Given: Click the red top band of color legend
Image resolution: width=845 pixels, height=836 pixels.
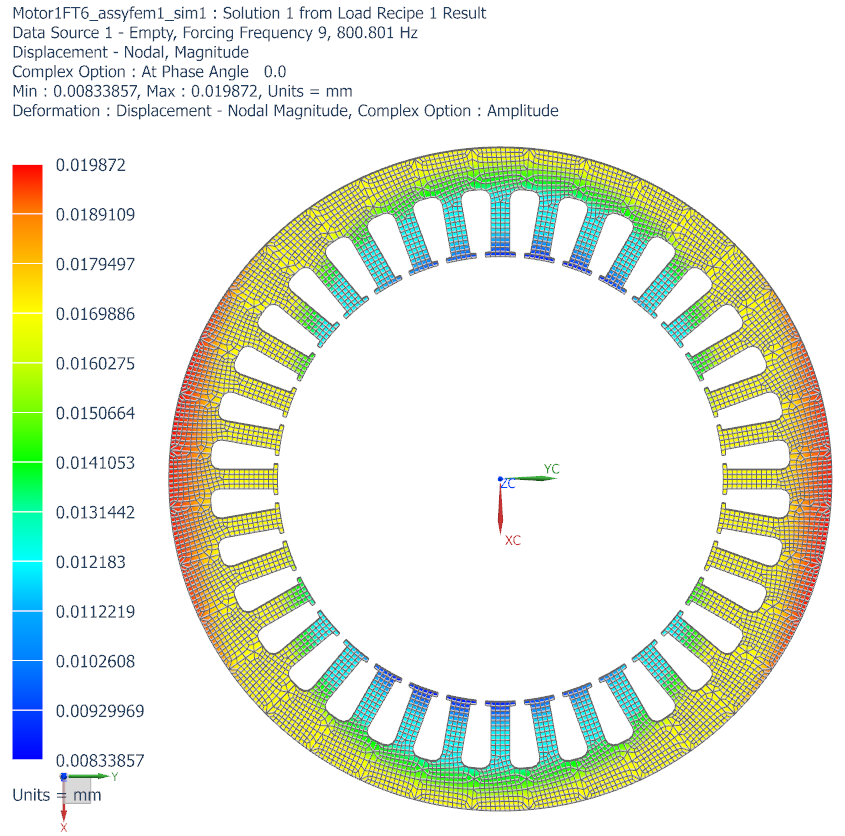Looking at the screenshot, I should (x=28, y=189).
